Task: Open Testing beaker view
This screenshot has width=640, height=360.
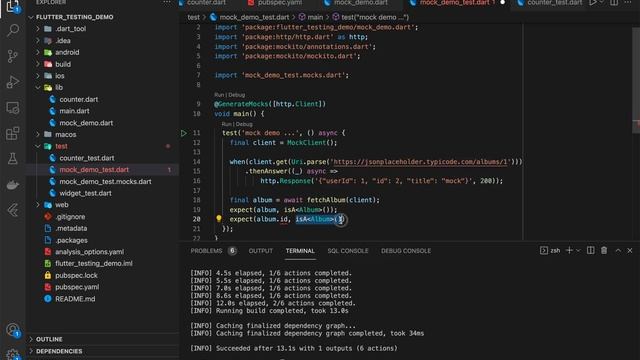Action: click(x=13, y=159)
